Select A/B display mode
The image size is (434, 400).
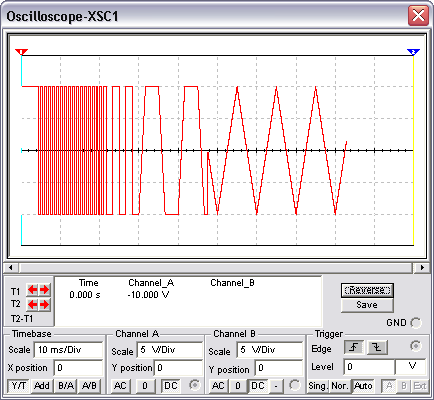[x=89, y=386]
